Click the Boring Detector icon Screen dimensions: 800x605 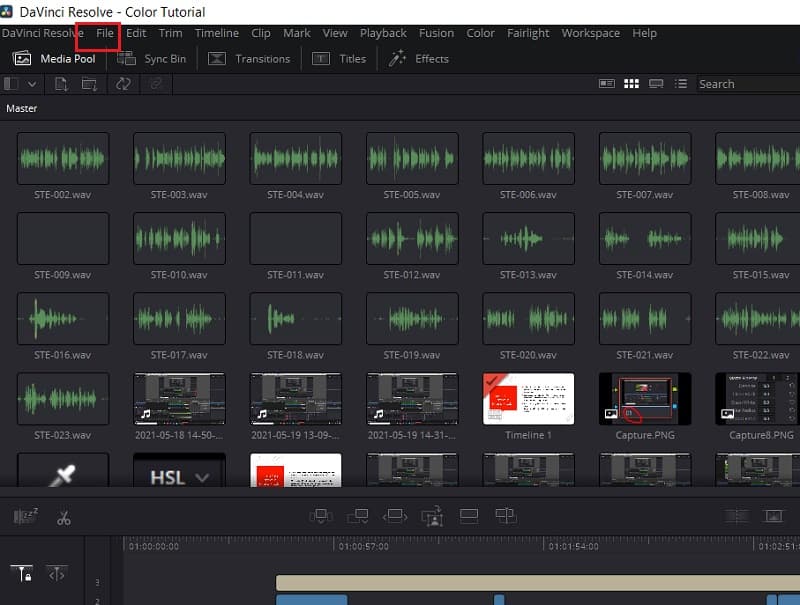point(24,517)
